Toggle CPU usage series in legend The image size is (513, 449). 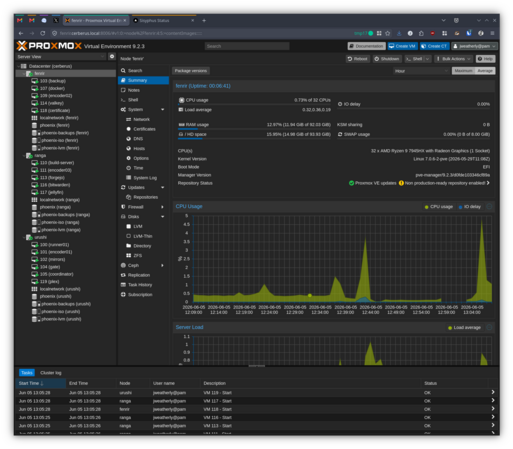[x=439, y=207]
